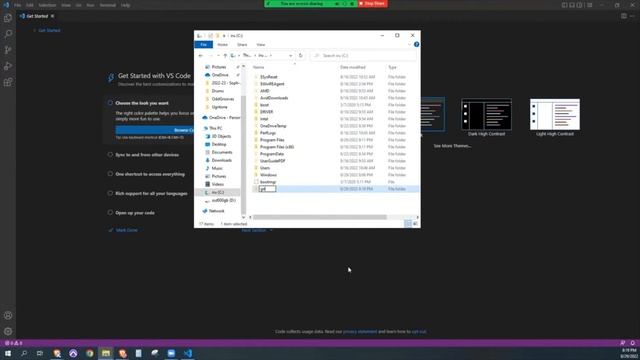This screenshot has height=360, width=640.
Task: Expand the ribbon chevron in File Explorer
Action: [409, 44]
